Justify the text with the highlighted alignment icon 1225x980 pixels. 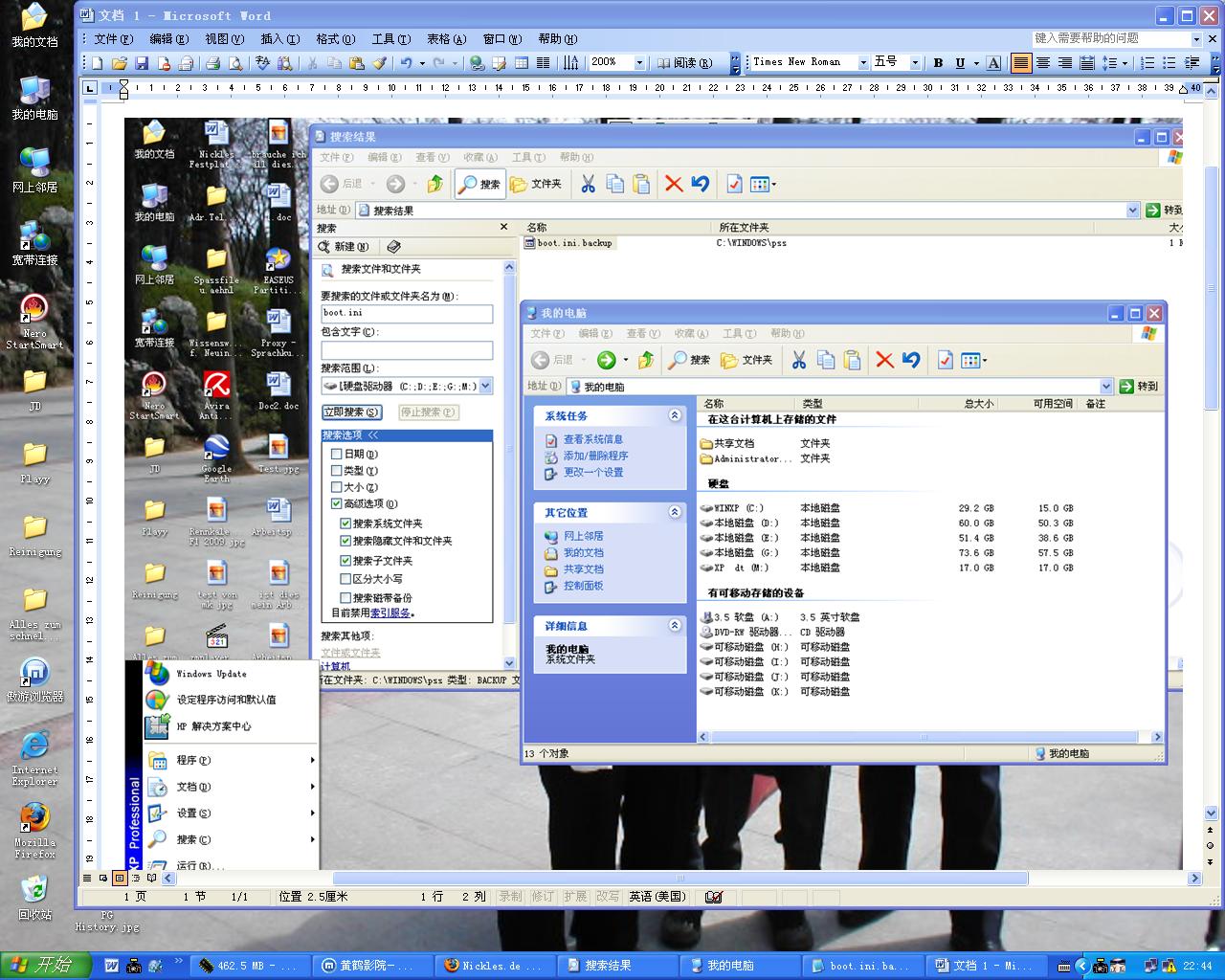[1021, 63]
